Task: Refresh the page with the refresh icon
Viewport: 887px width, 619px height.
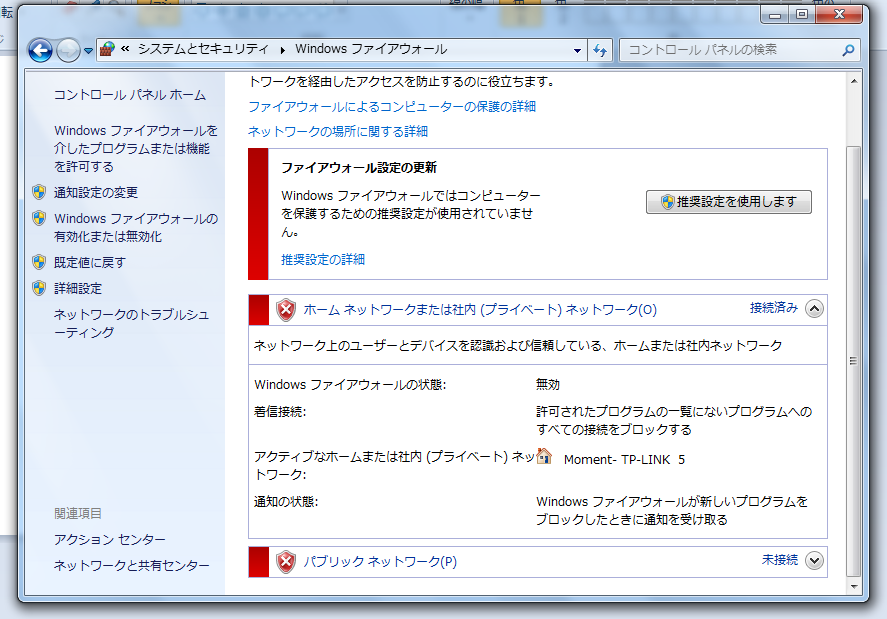Action: pos(600,50)
